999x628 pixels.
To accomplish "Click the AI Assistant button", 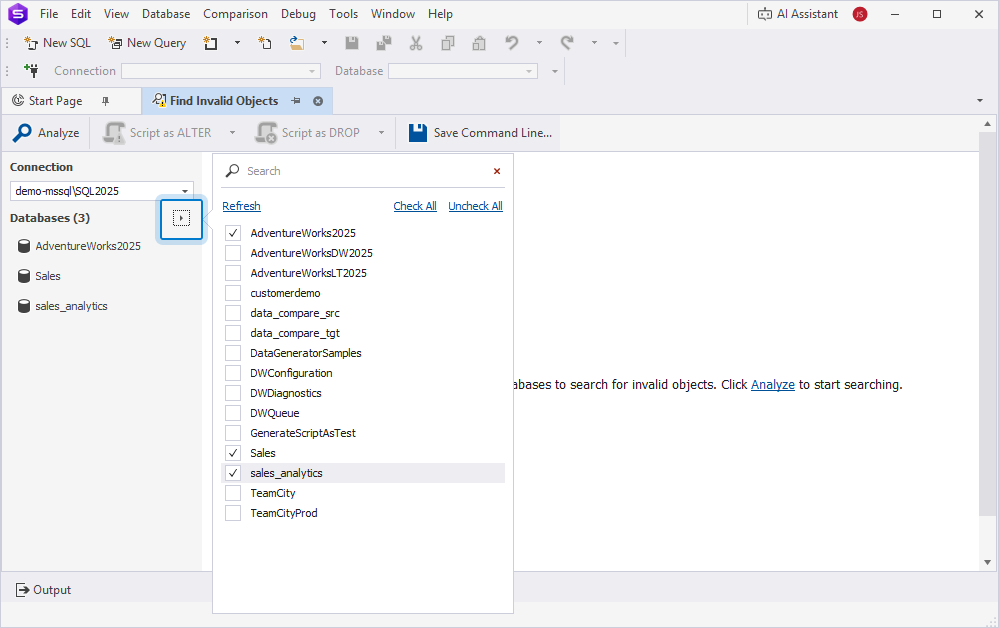I will pos(798,14).
